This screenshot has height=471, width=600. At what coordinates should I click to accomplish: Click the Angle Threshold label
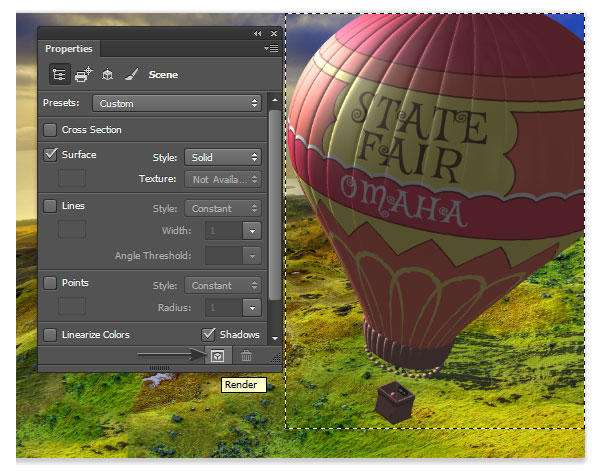click(153, 256)
